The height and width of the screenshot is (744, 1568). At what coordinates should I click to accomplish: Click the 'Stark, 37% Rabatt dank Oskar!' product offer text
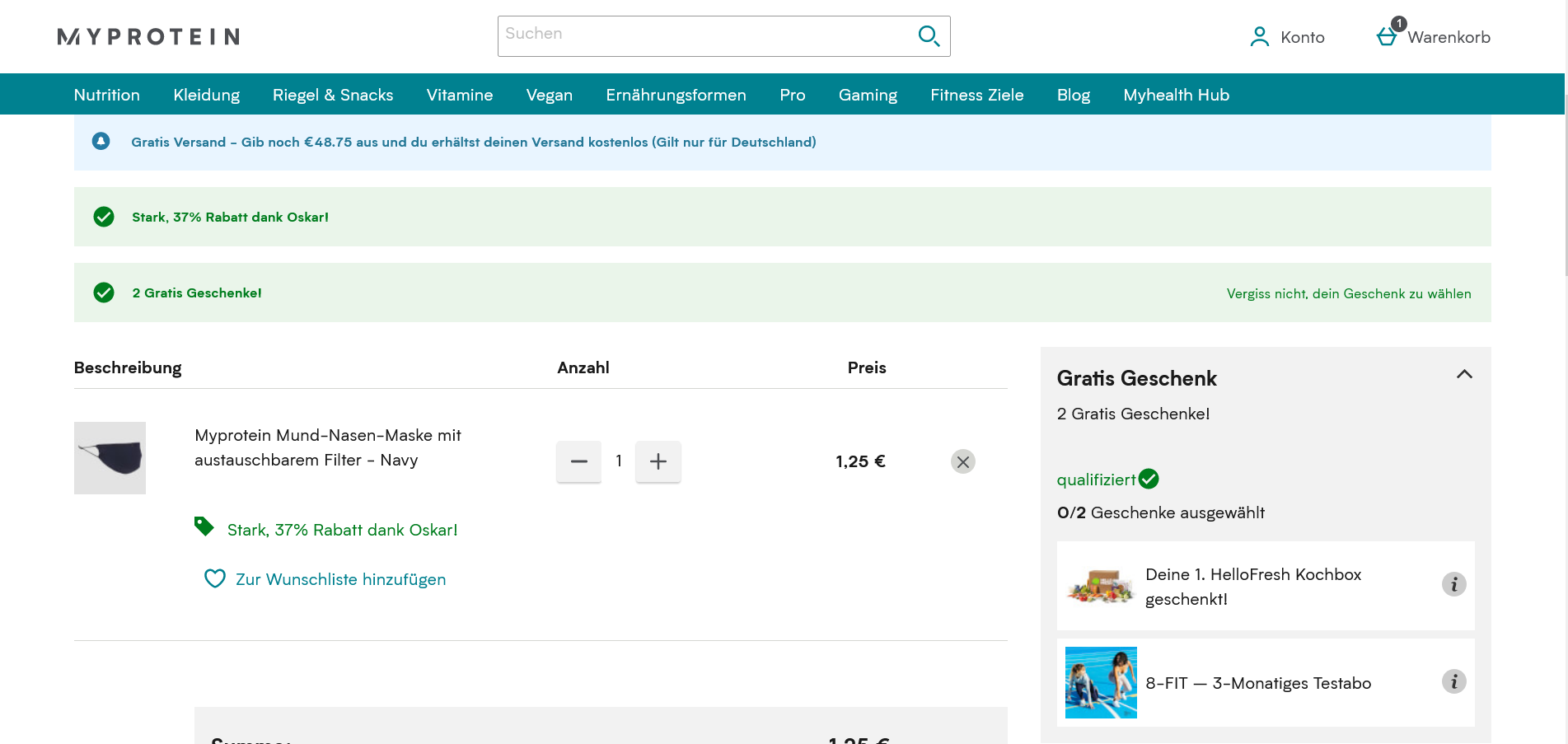(x=343, y=530)
